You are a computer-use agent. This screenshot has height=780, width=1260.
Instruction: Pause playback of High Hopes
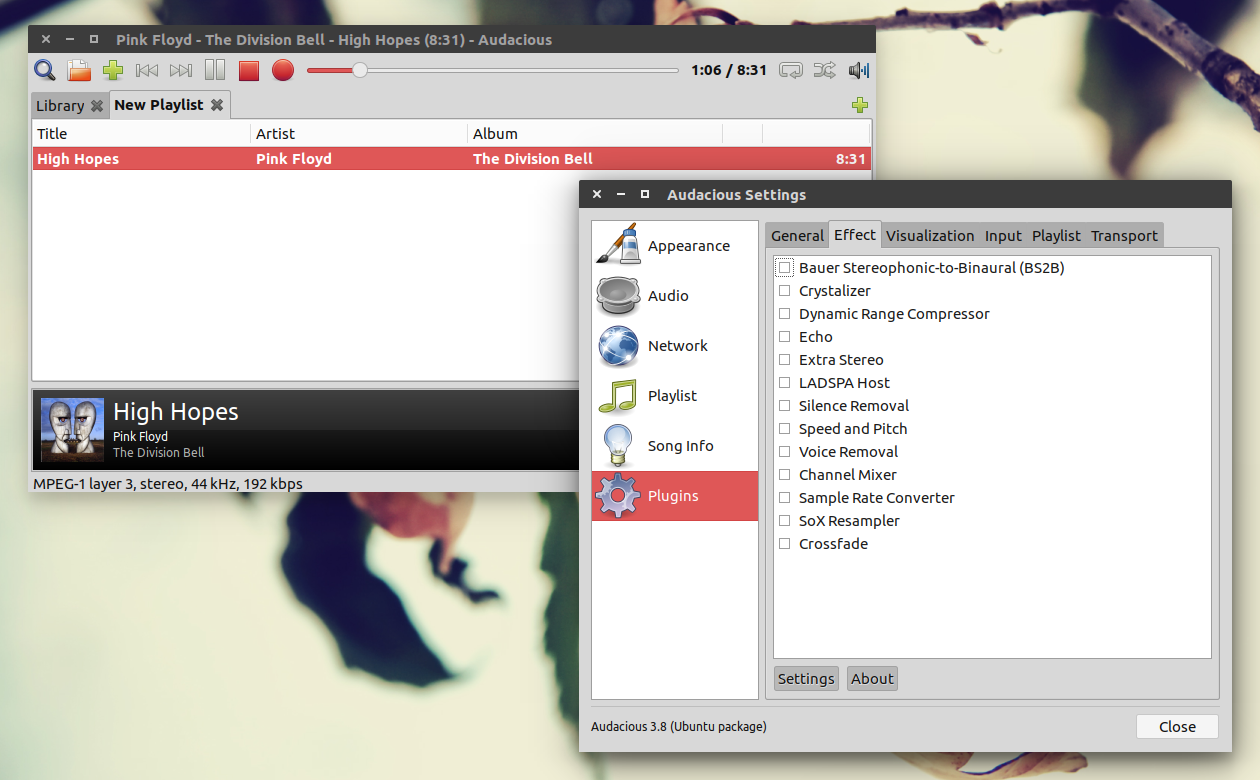(215, 70)
